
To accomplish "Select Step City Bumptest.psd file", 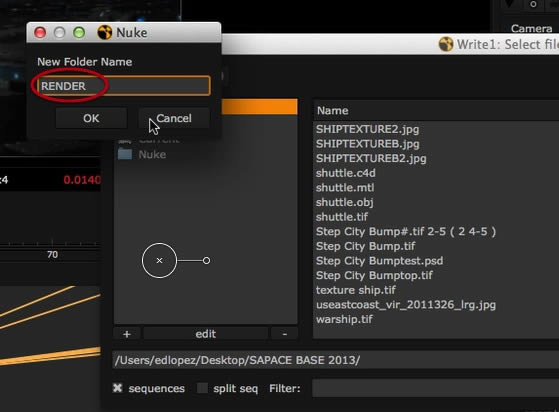I will click(379, 261).
